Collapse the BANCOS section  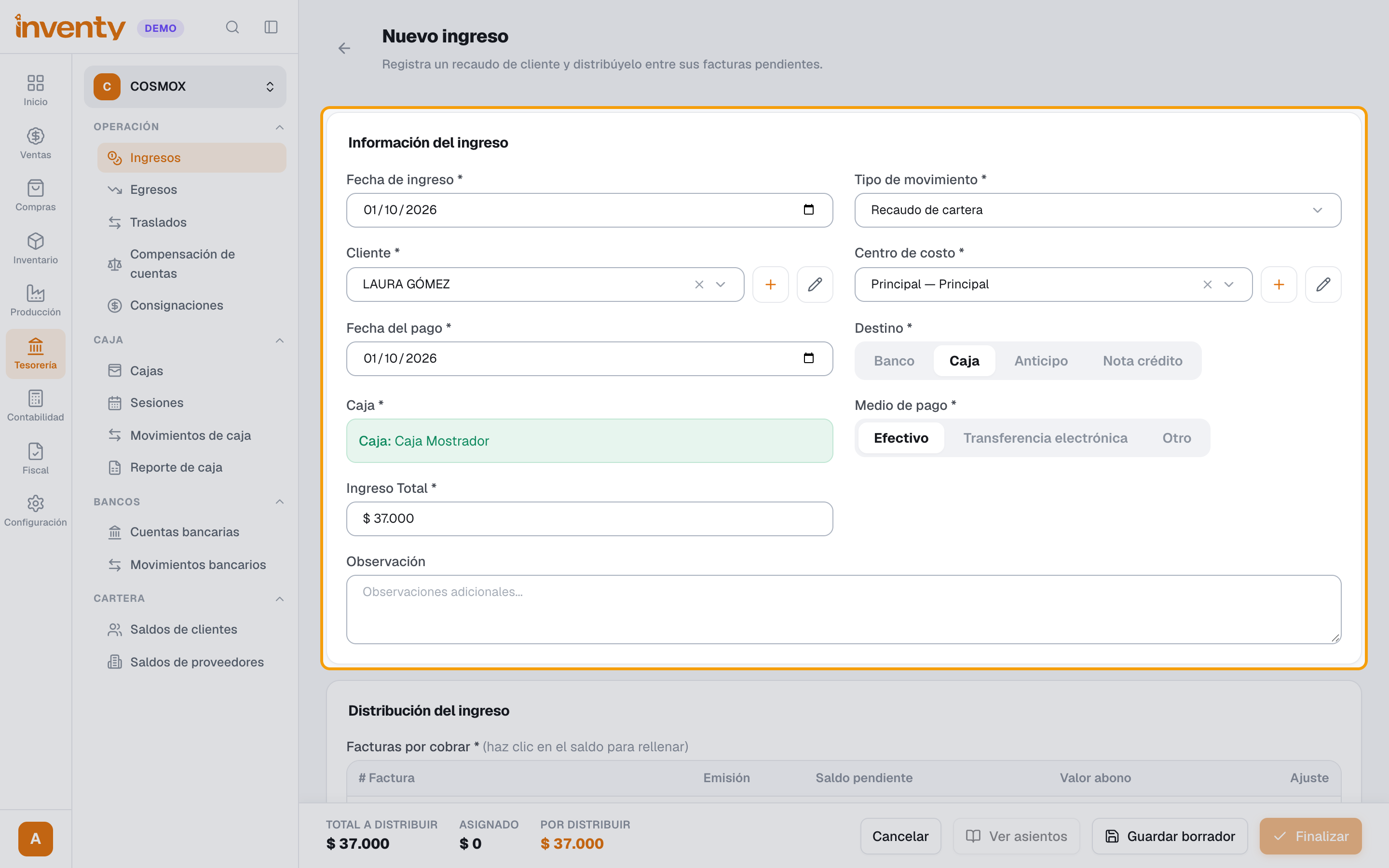280,502
